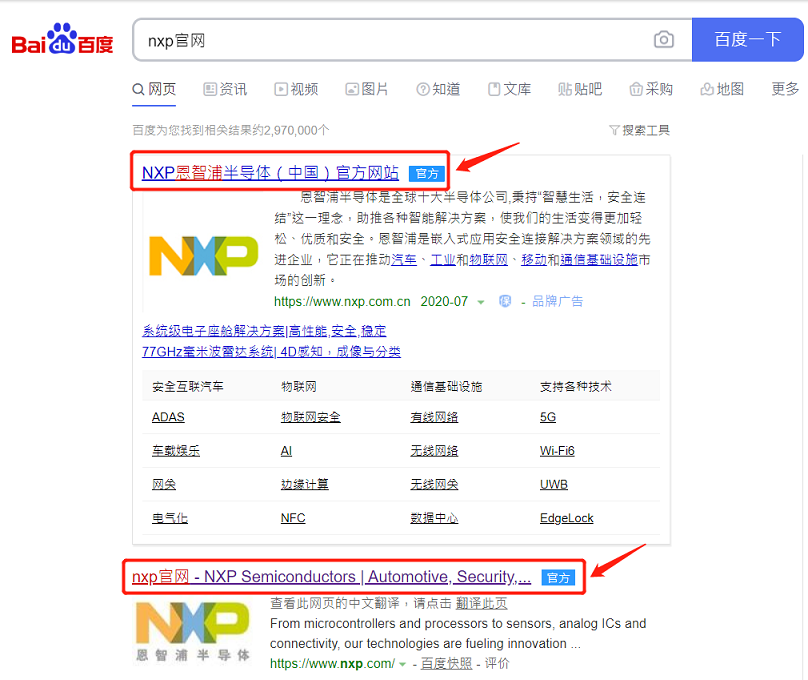Open the ADAS link

[168, 417]
